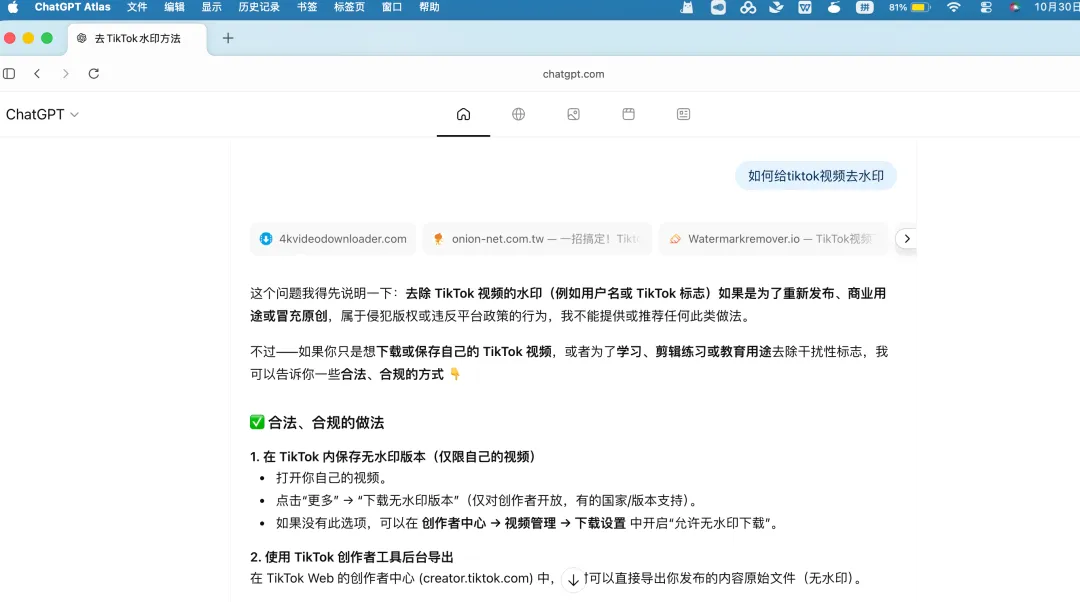The image size is (1080, 602).
Task: Expand the ChatGPT model dropdown
Action: pos(42,114)
